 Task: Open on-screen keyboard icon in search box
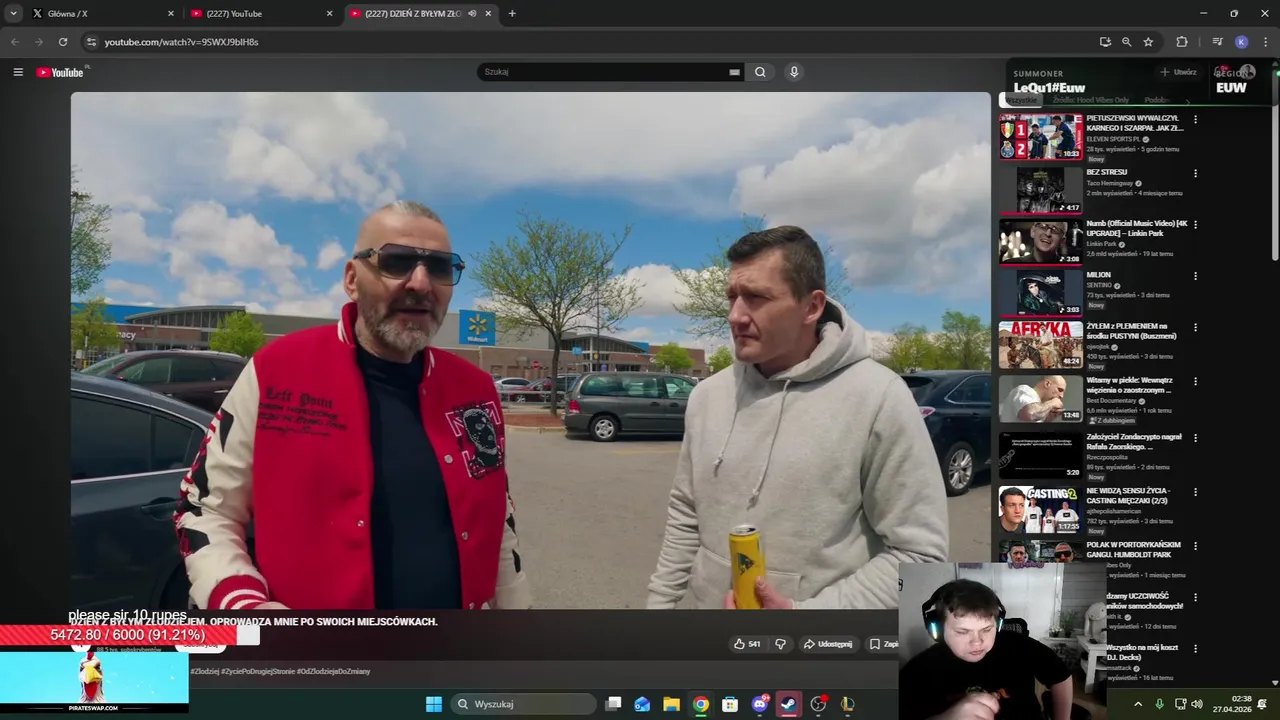coord(734,72)
